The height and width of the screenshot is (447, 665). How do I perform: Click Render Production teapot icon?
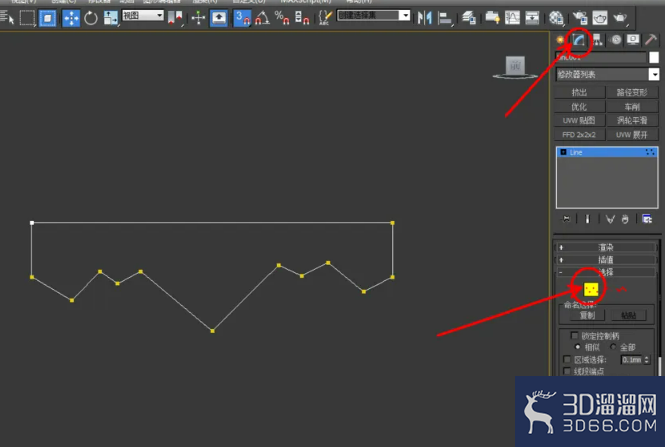pos(620,18)
